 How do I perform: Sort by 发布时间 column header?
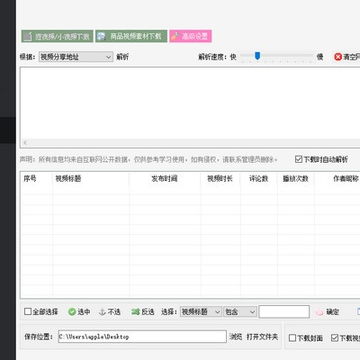tap(165, 179)
